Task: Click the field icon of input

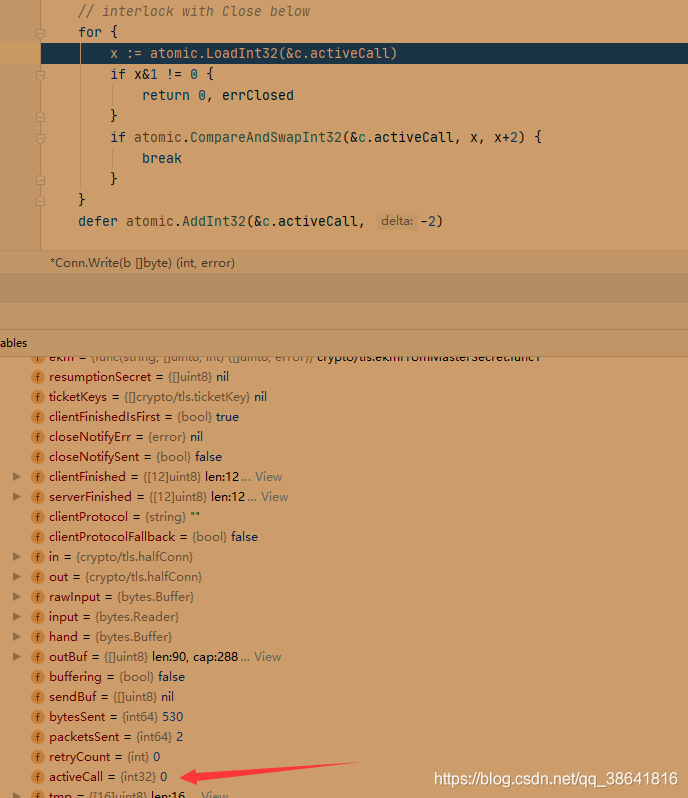Action: tap(38, 617)
